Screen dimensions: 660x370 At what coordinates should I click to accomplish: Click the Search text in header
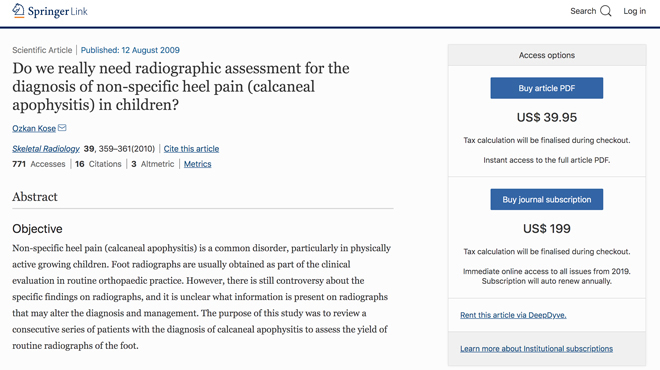(x=583, y=11)
